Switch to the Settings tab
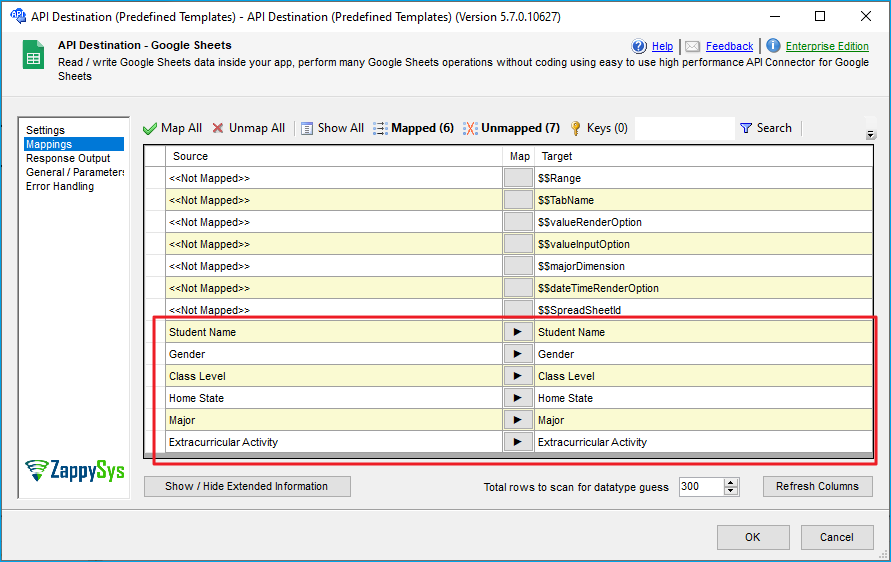891x562 pixels. click(x=45, y=130)
